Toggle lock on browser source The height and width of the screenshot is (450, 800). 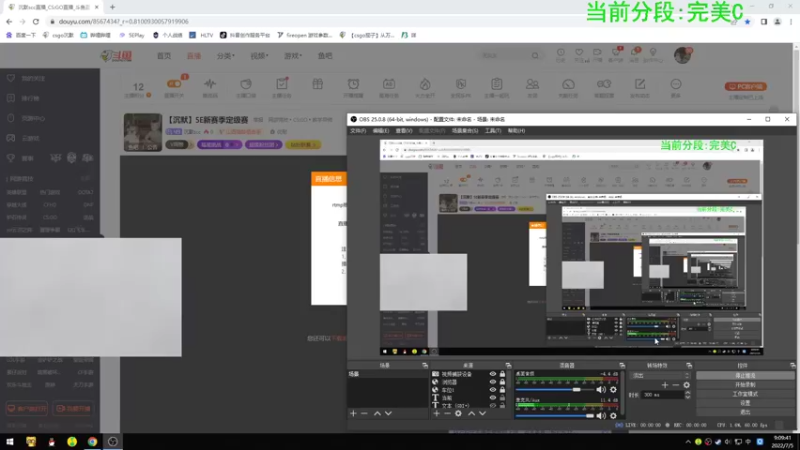coord(503,382)
